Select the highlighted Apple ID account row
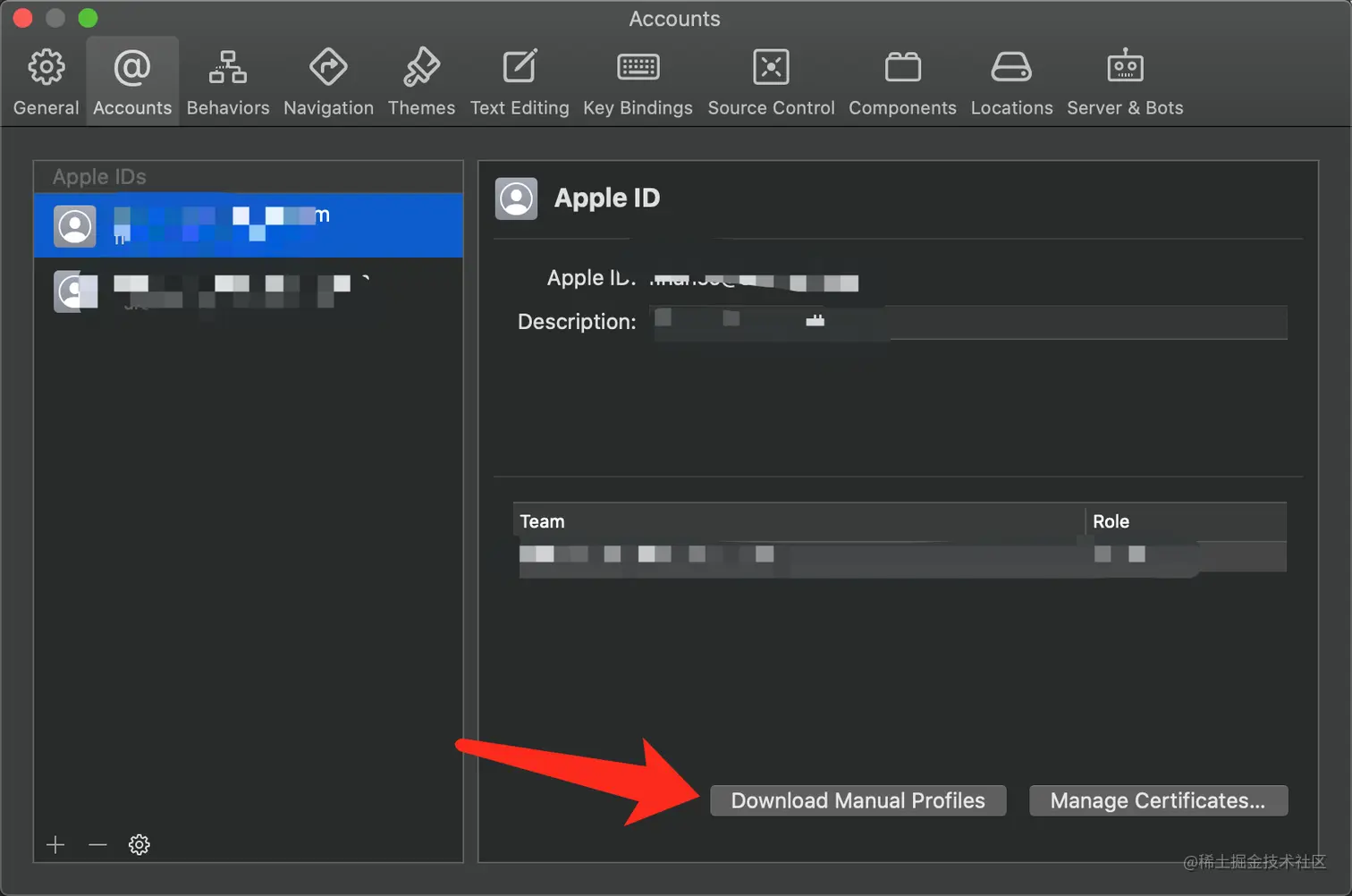Screen dimensions: 1352x896 tap(249, 225)
